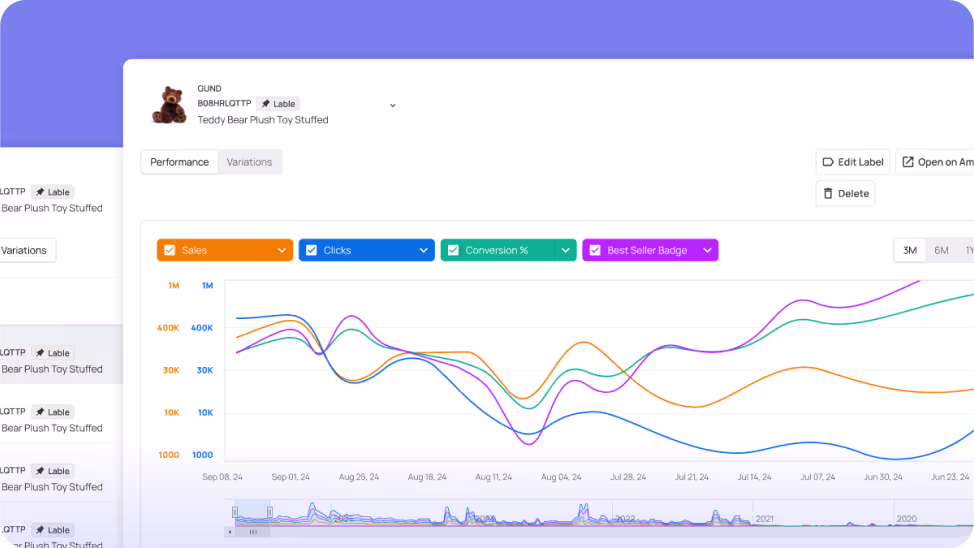Viewport: 974px width, 548px height.
Task: Click the Edit Label button
Action: tap(852, 162)
